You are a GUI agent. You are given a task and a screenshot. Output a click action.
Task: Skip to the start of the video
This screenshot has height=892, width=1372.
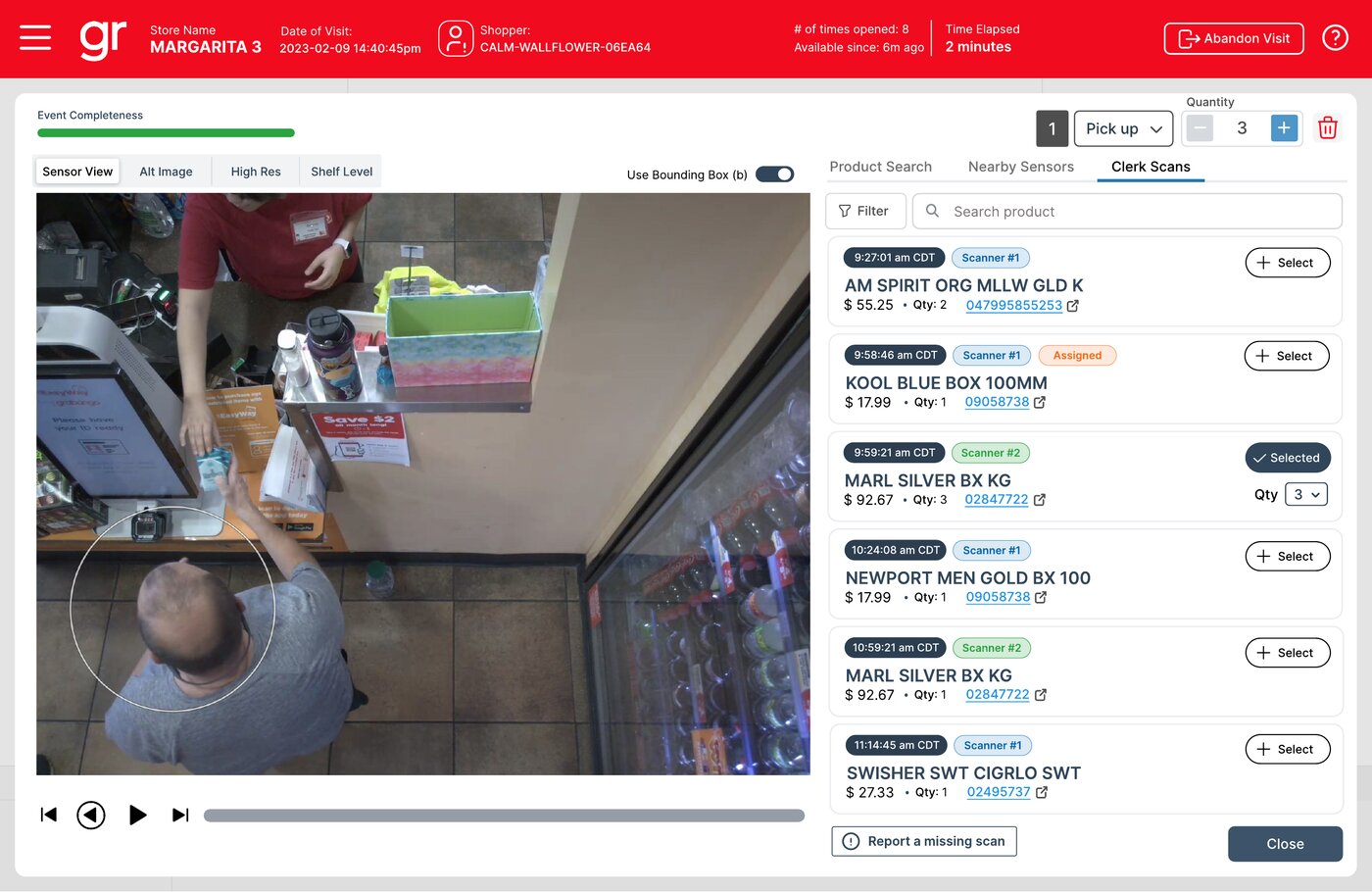coord(49,815)
